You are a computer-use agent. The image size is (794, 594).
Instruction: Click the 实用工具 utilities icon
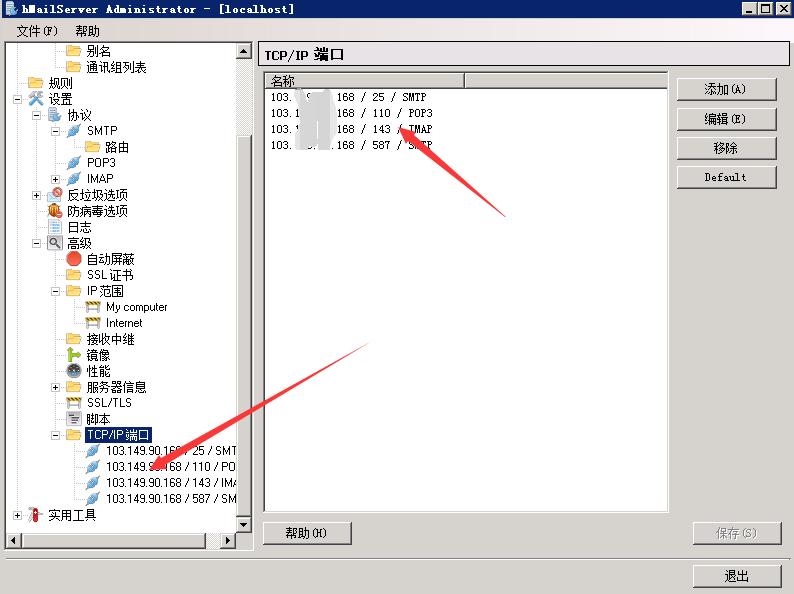[x=35, y=515]
